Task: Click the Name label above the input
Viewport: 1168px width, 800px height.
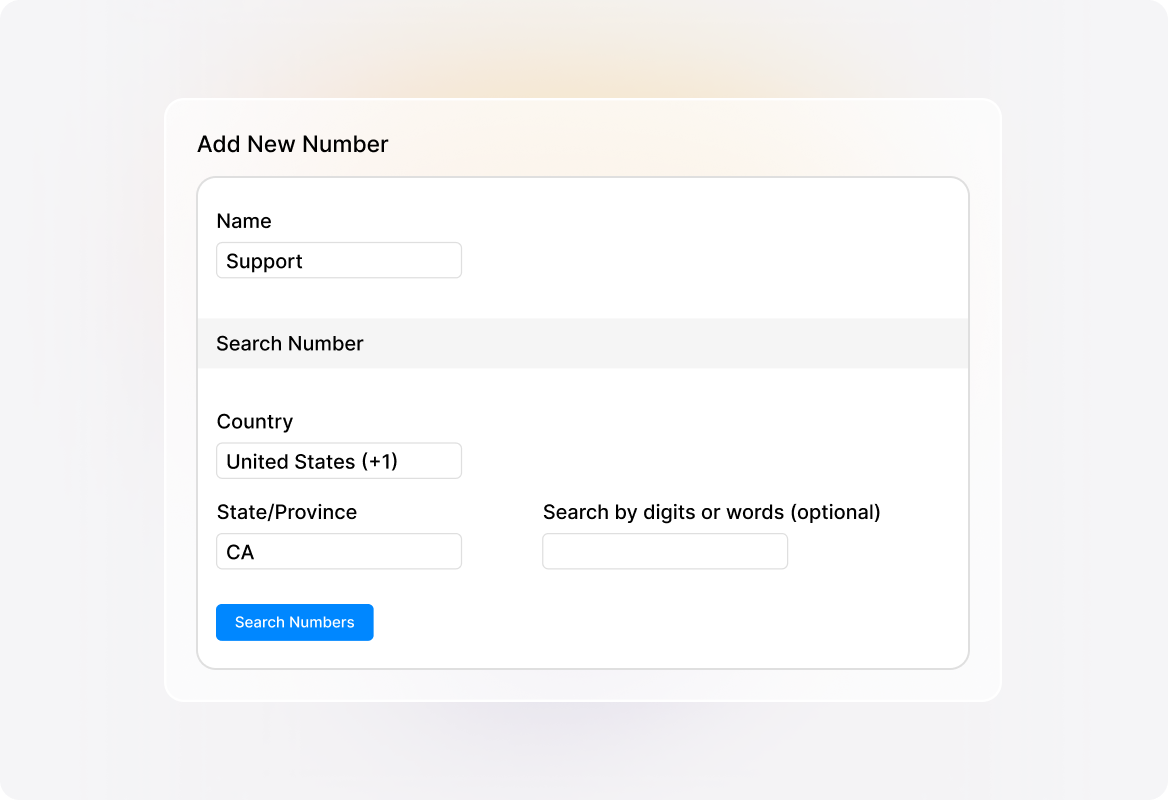Action: click(x=244, y=221)
